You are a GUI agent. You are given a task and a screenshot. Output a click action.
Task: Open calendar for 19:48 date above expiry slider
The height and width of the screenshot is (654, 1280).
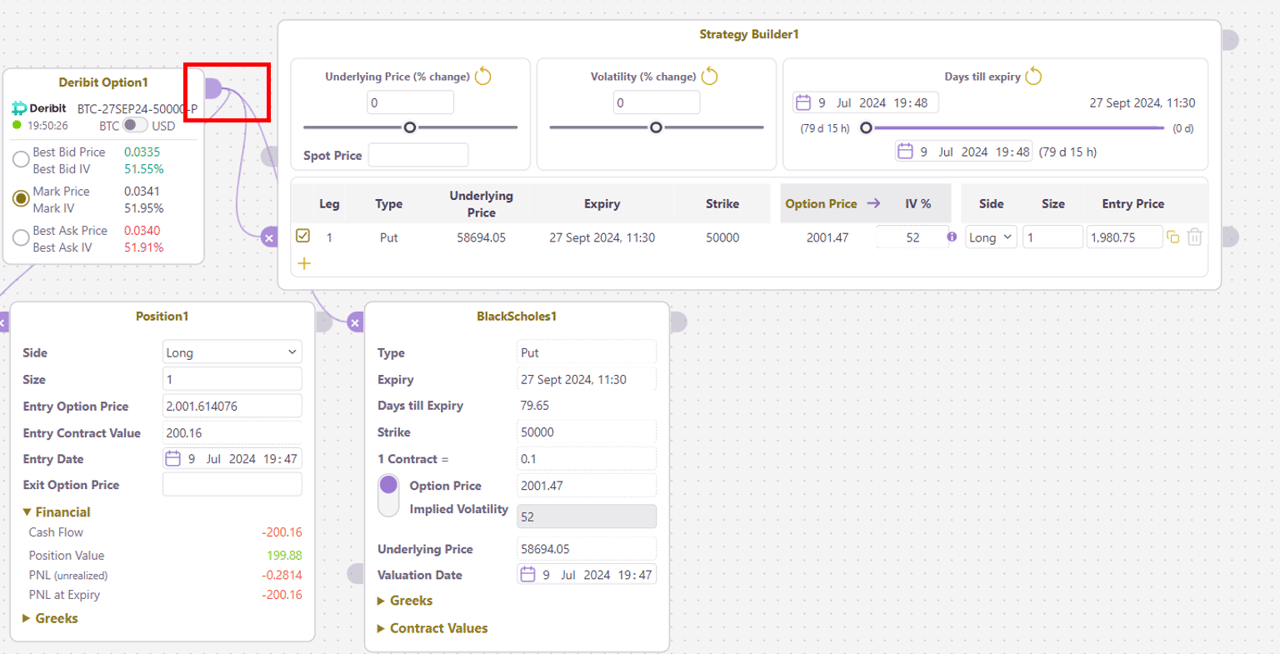[803, 102]
